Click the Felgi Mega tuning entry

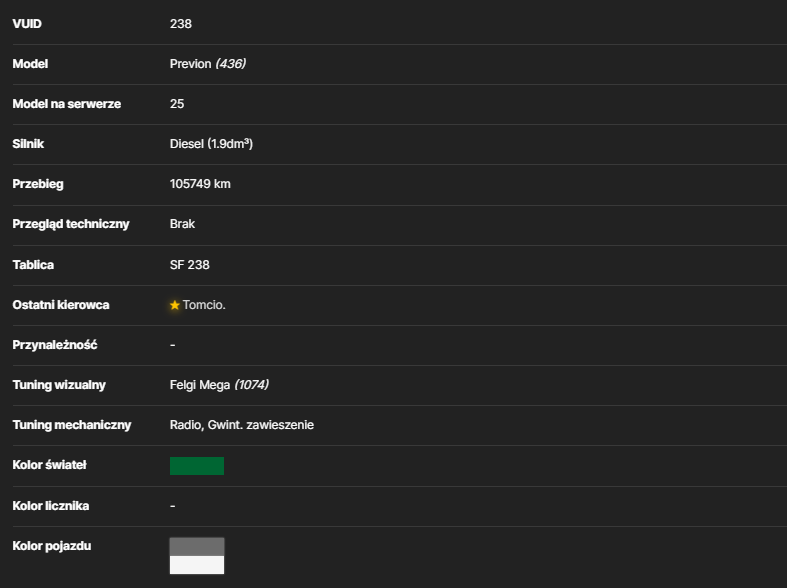coord(200,385)
